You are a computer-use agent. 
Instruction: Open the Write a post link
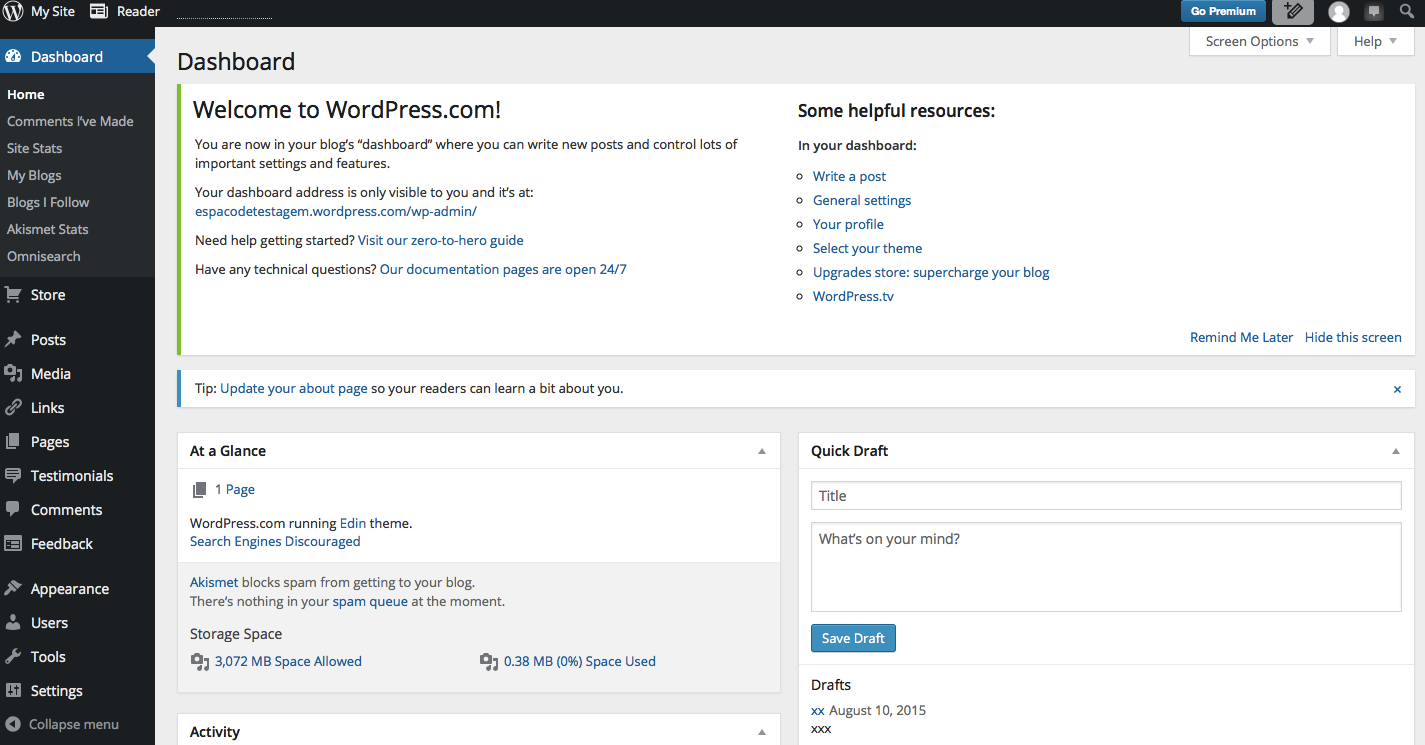click(x=849, y=176)
